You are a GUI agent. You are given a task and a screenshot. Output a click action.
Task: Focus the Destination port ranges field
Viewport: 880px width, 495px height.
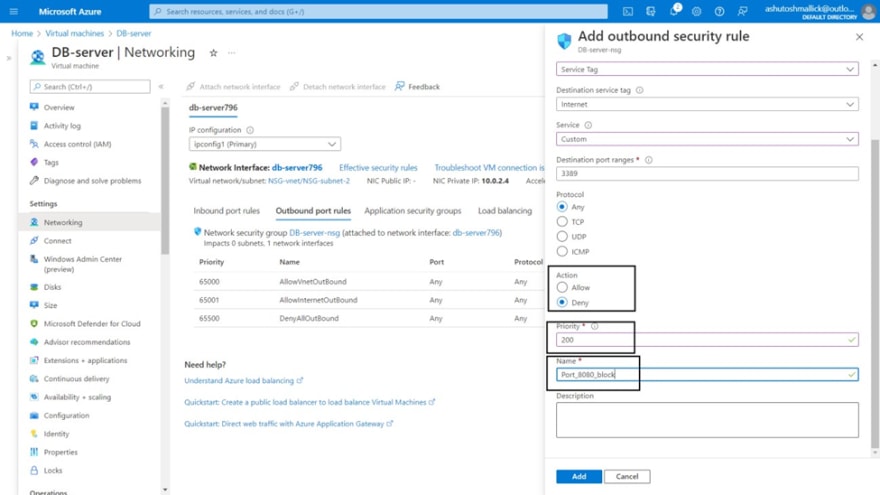(707, 173)
